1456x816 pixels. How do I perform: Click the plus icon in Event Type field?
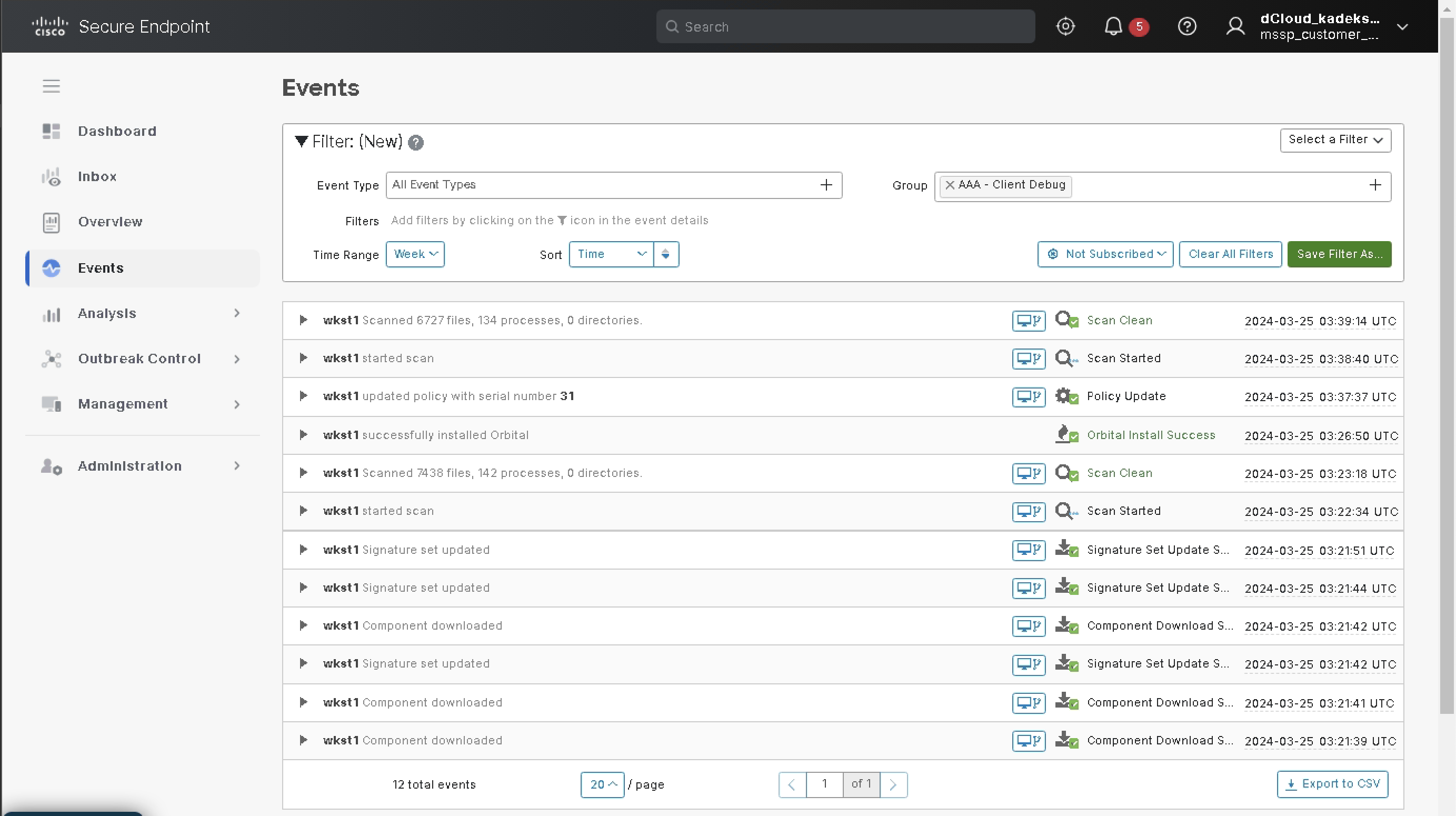point(826,185)
